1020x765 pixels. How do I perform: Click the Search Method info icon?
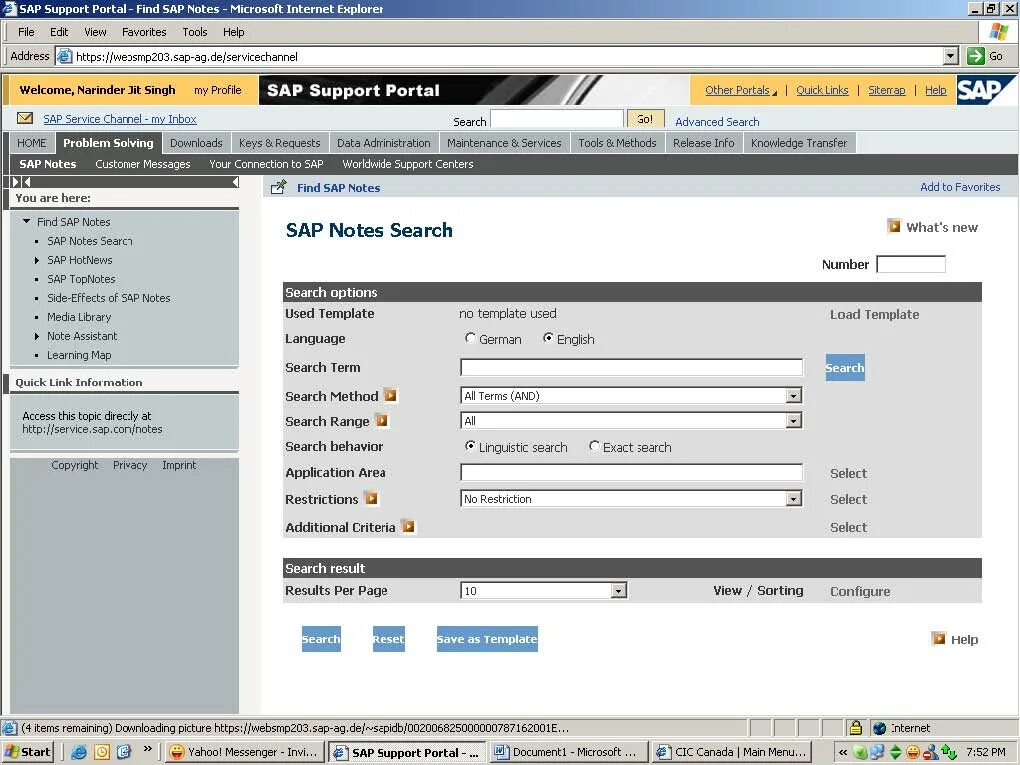click(x=390, y=395)
